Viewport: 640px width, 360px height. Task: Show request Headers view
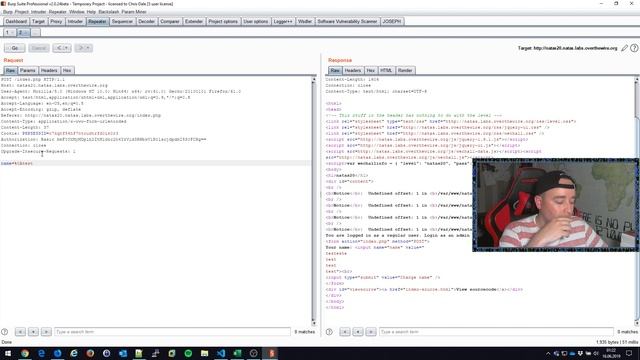[x=49, y=71]
